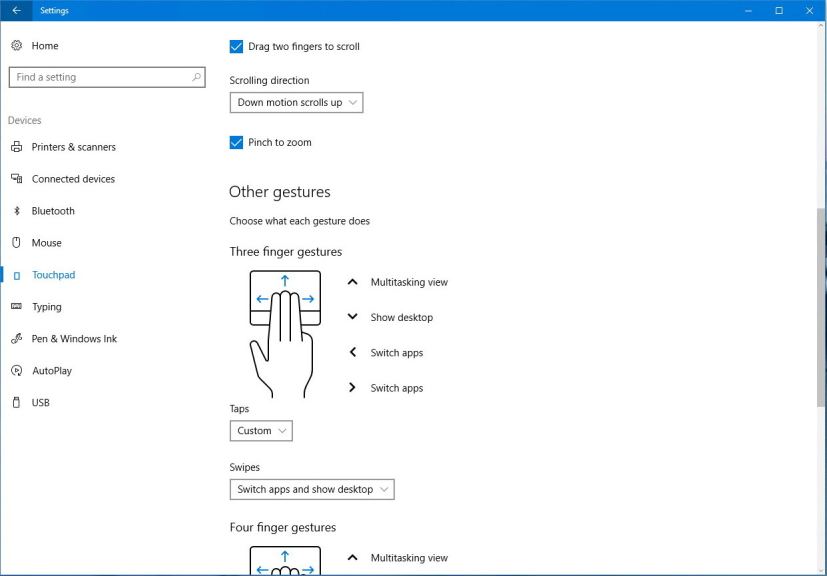Click the AutoPlay icon
The image size is (827, 576).
pos(17,371)
